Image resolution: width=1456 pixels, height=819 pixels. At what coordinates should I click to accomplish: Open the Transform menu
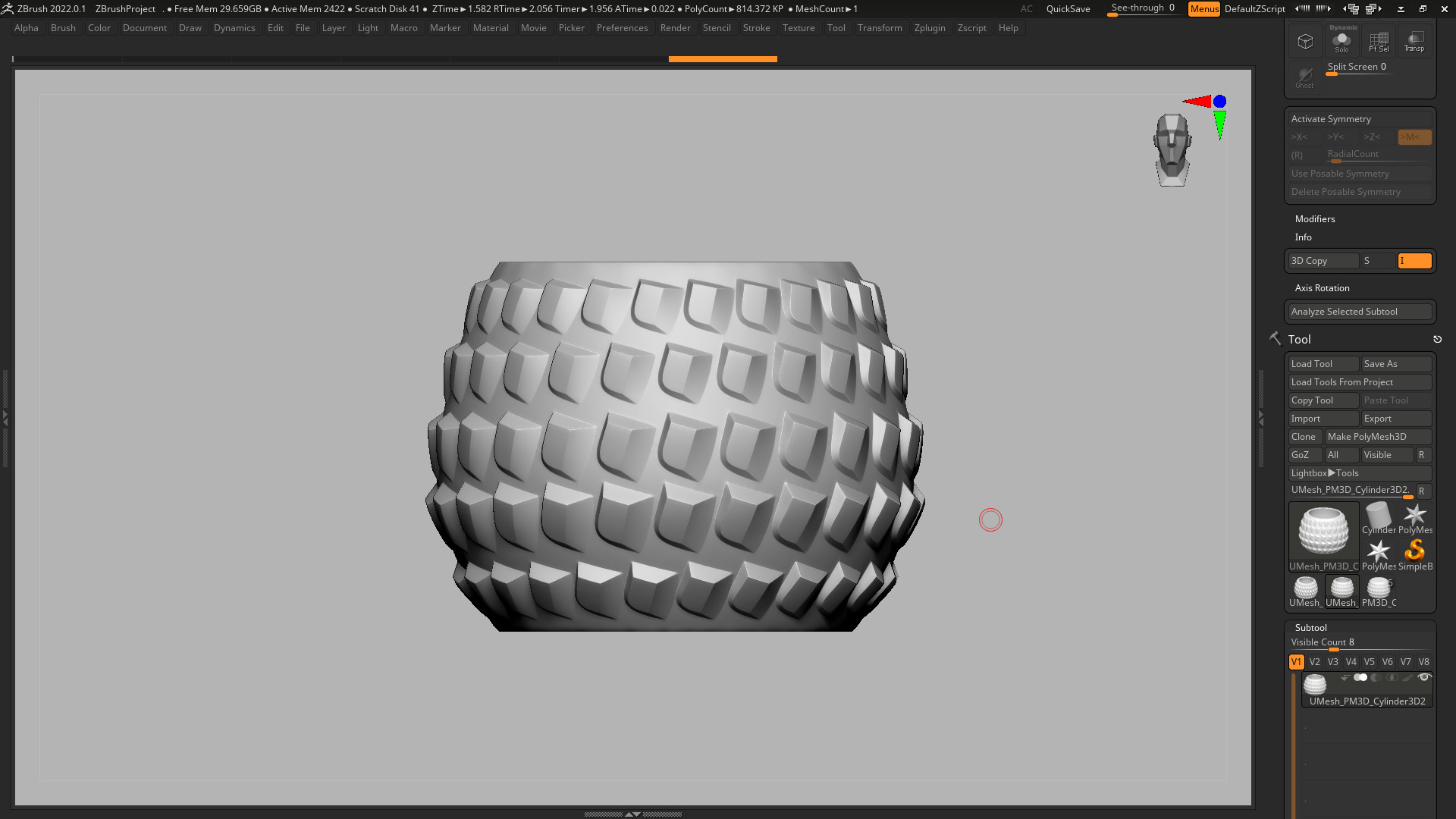880,28
